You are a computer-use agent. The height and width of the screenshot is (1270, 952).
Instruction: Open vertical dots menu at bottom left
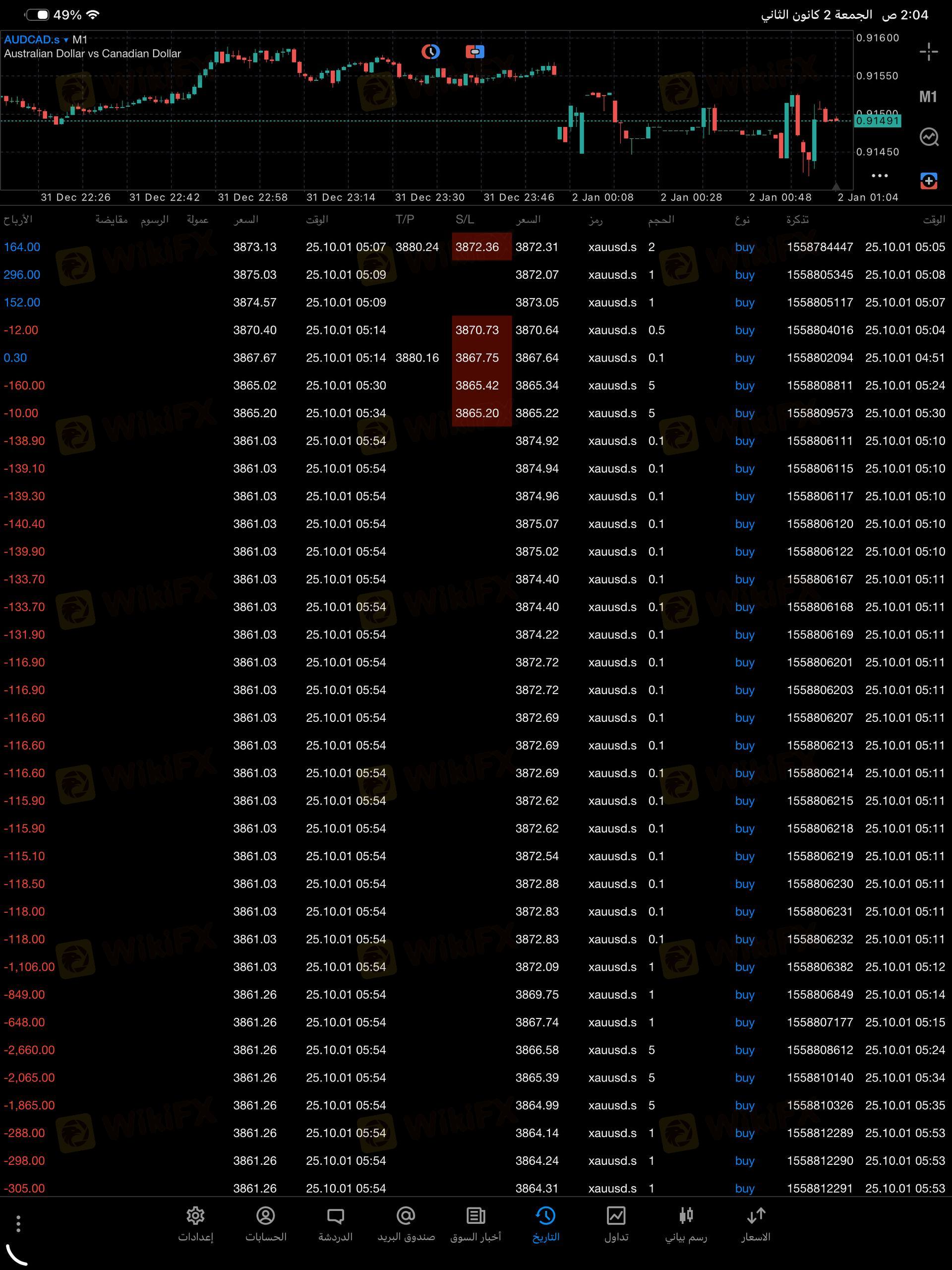pos(18,1223)
